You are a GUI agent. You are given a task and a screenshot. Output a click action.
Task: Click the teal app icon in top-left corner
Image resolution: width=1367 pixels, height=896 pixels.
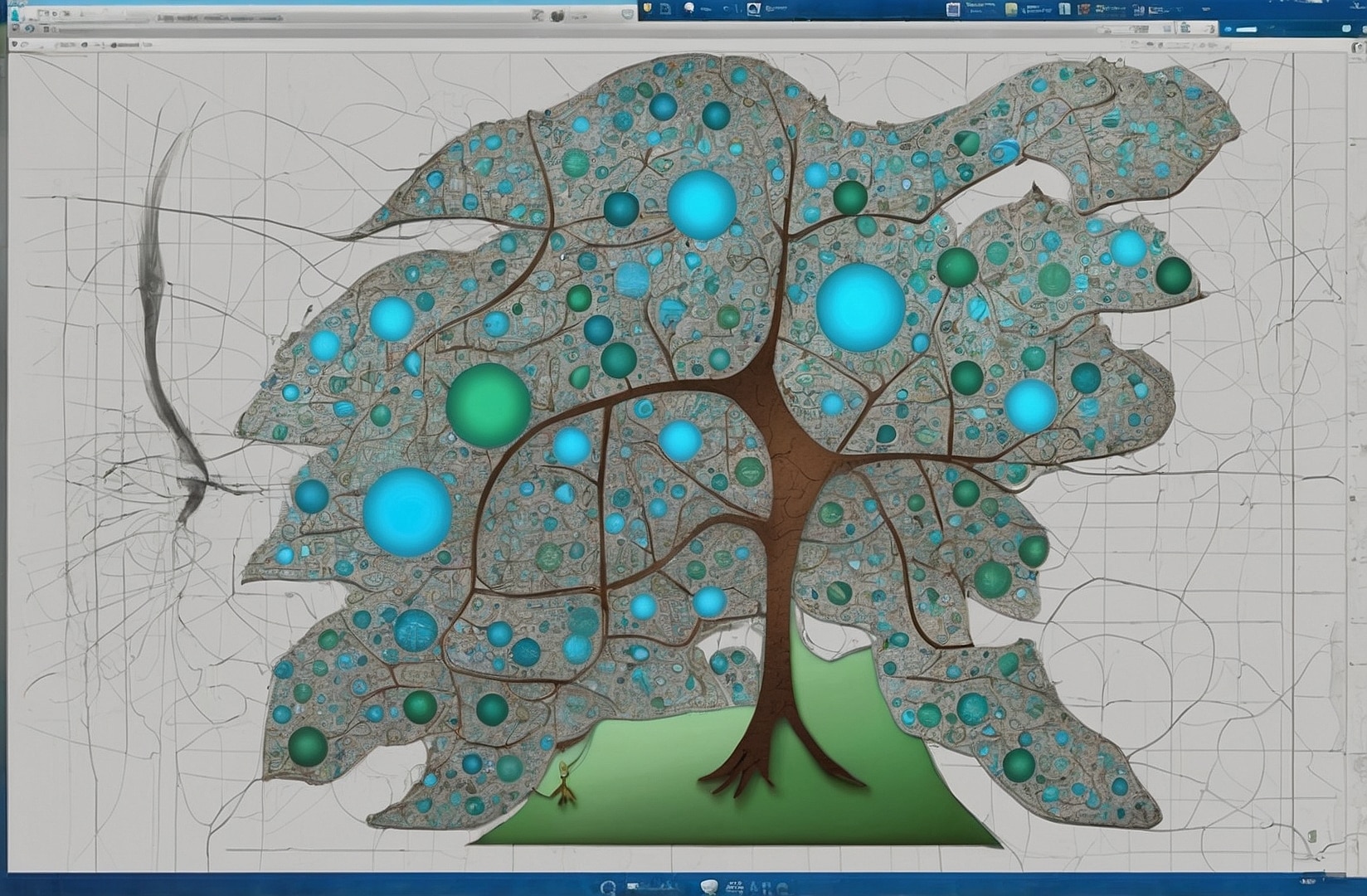tap(14, 14)
